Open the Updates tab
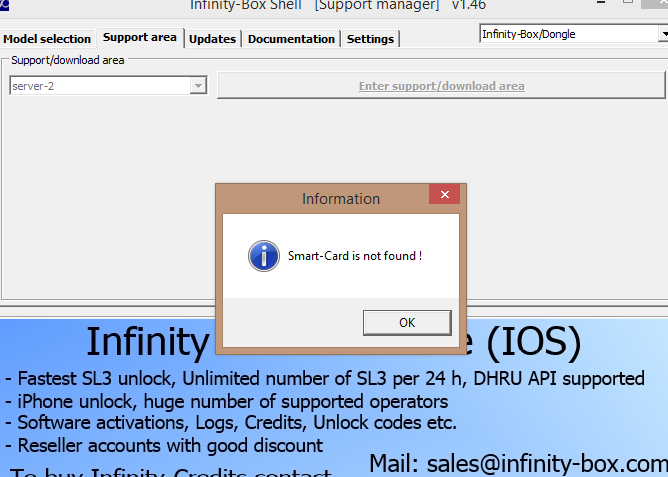 click(x=212, y=39)
